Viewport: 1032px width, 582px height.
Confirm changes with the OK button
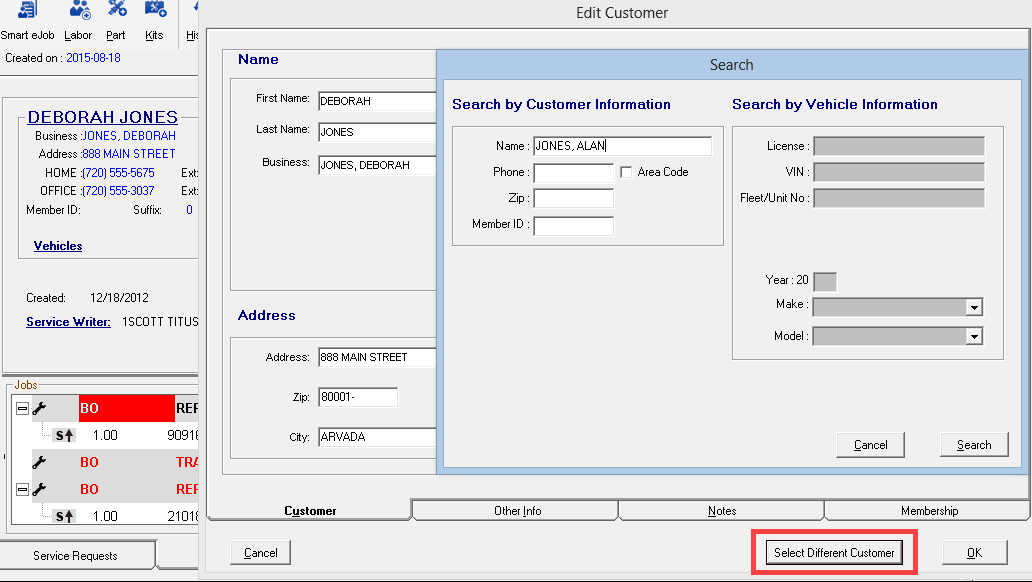[x=974, y=551]
